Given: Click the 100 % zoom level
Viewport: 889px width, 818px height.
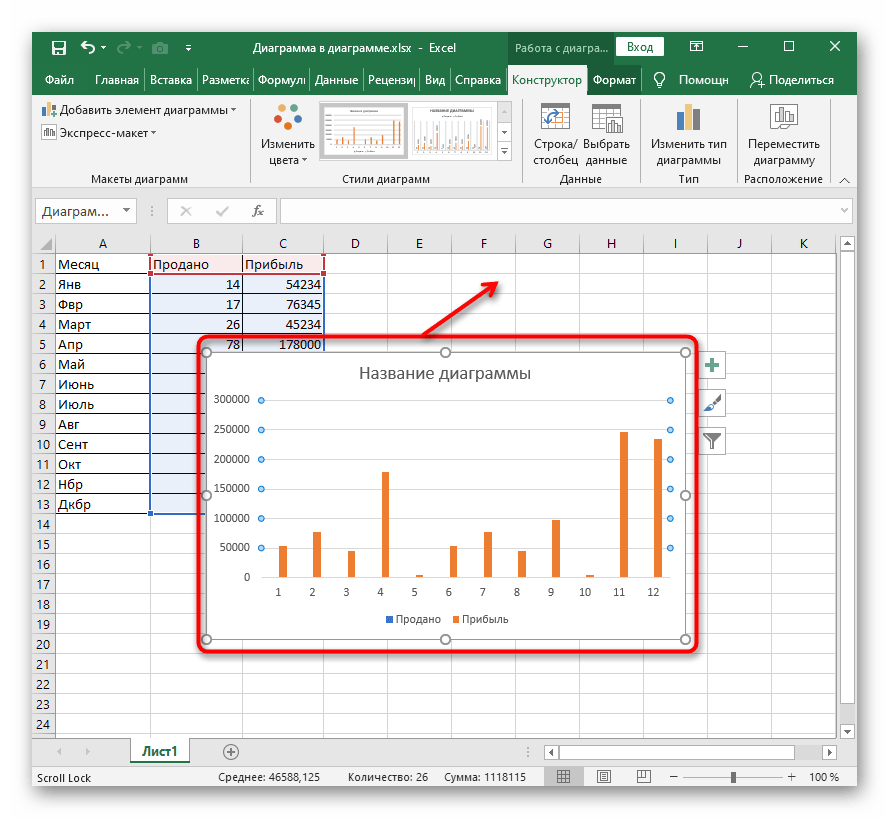Looking at the screenshot, I should click(824, 777).
